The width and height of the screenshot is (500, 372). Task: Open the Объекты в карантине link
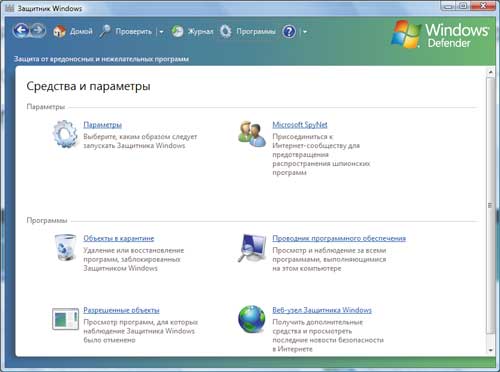coord(119,238)
